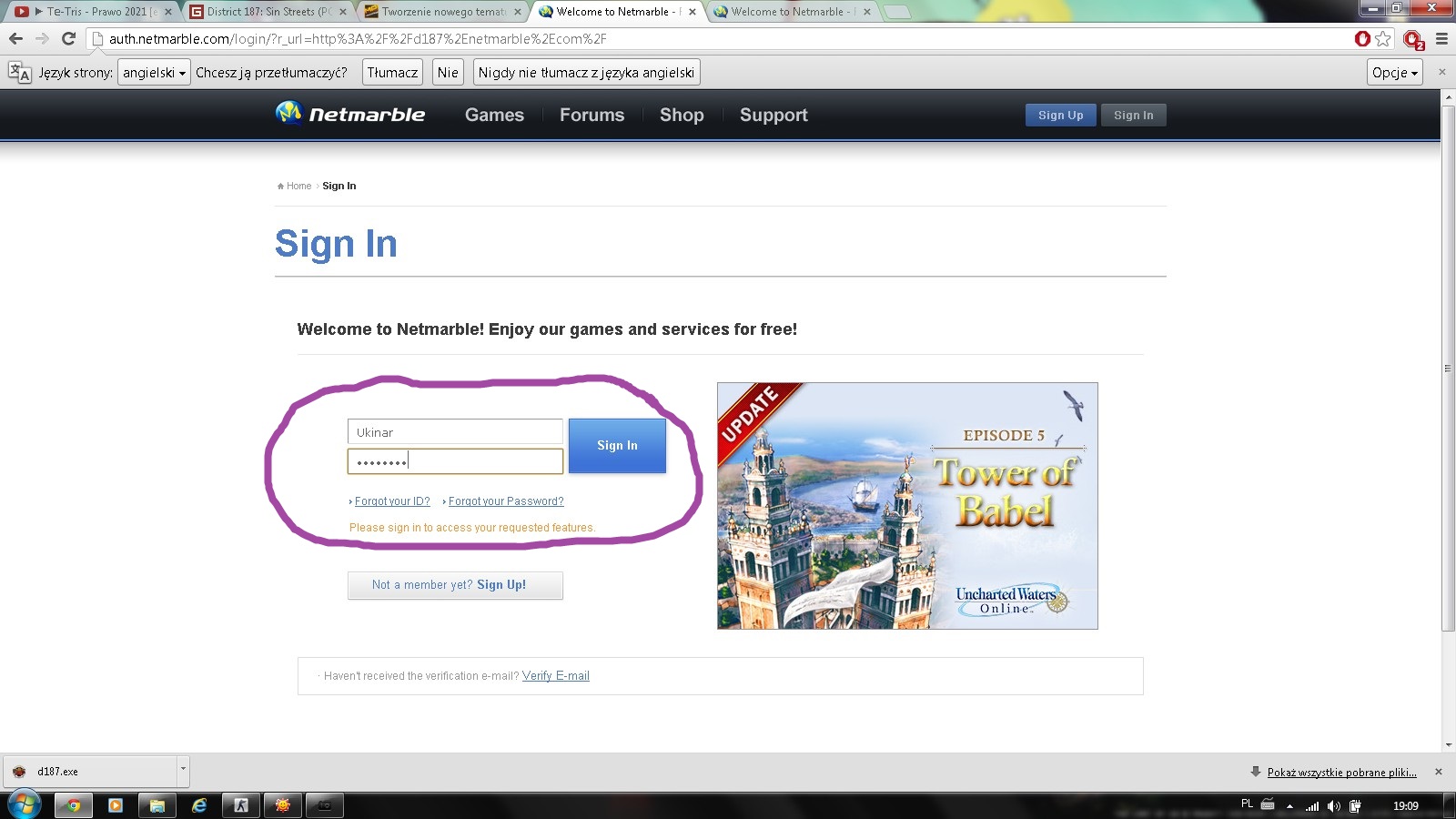Click the power plug tray icon

(x=1355, y=806)
